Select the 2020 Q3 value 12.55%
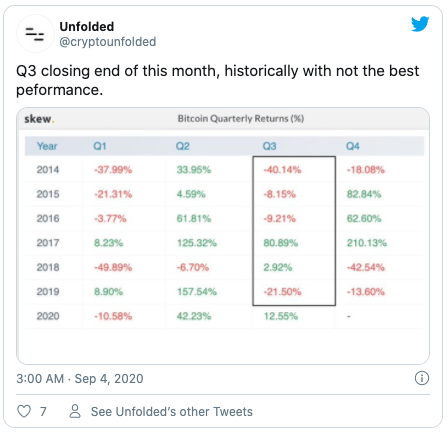 (281, 316)
